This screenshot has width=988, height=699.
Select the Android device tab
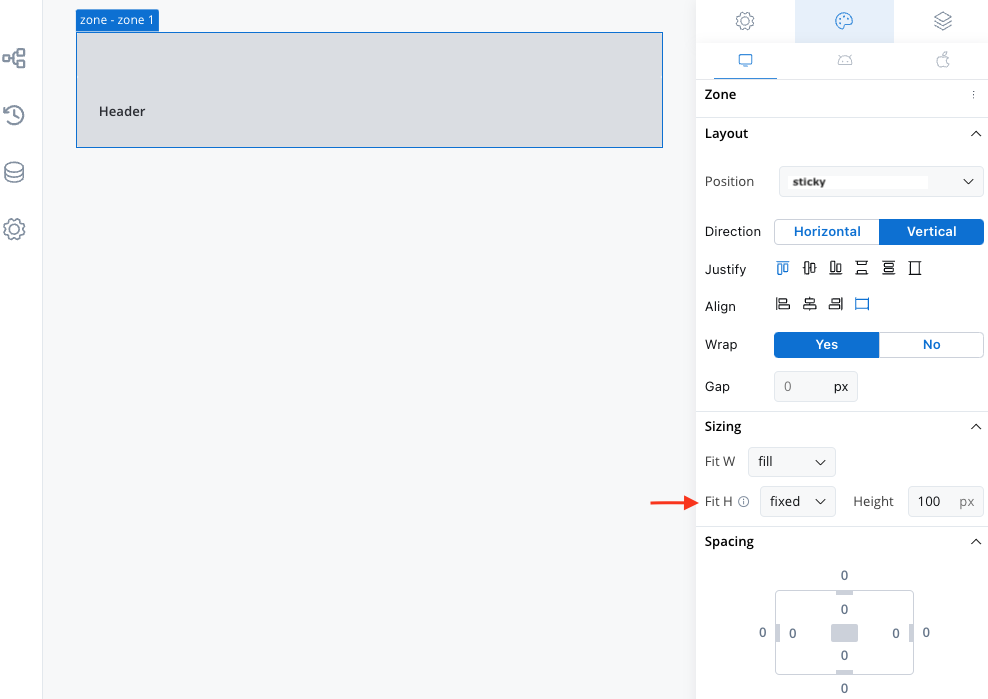click(x=845, y=61)
